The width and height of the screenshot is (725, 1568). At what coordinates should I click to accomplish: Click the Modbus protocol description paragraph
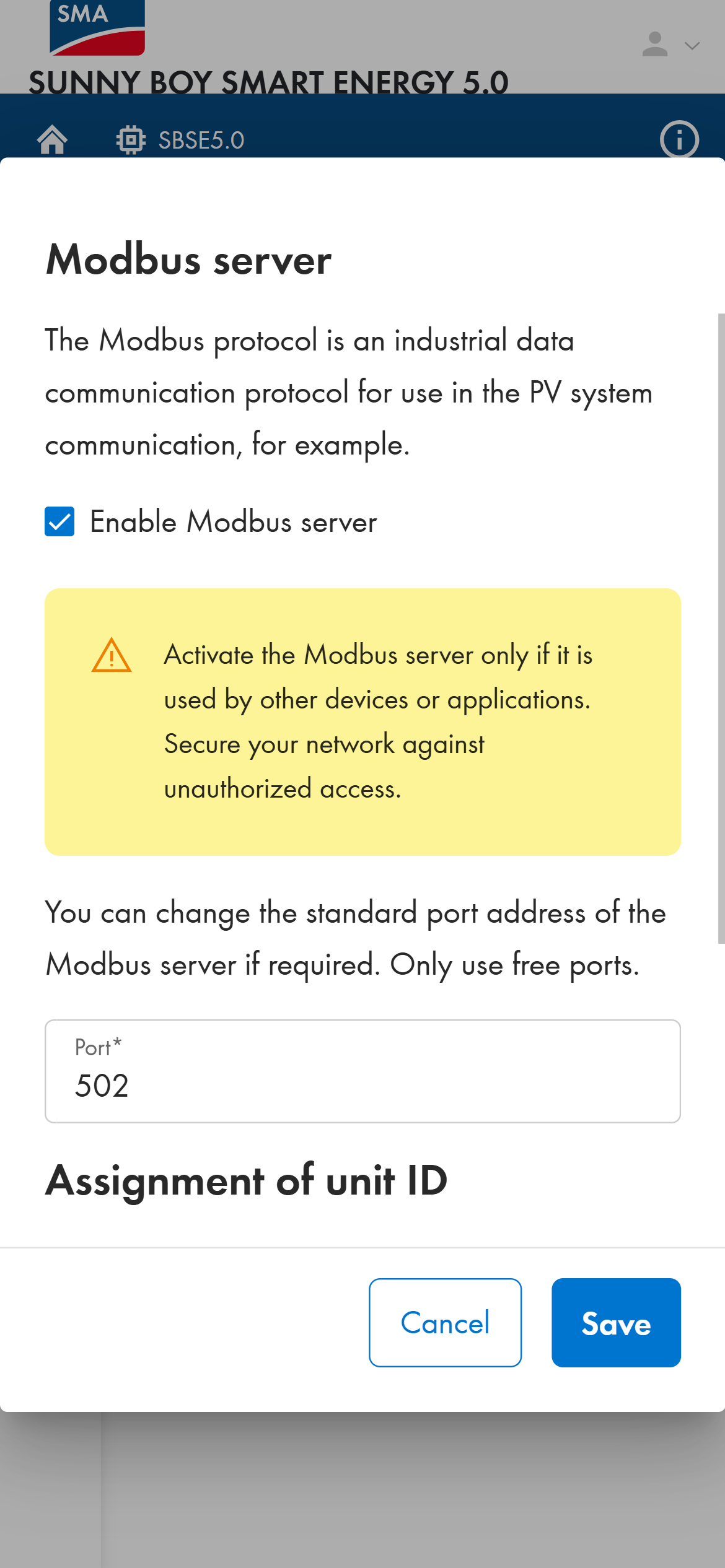coord(348,393)
